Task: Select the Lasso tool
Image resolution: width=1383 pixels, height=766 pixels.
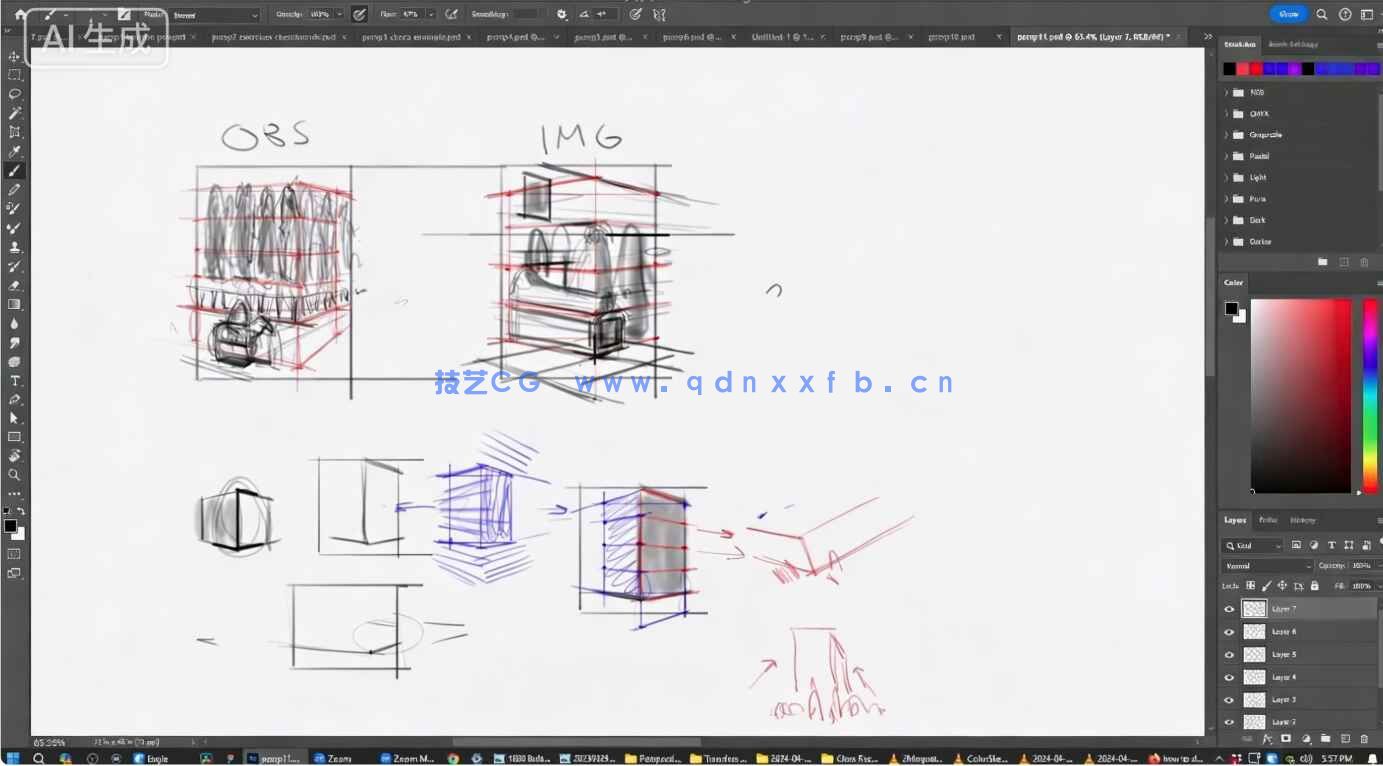Action: [14, 94]
